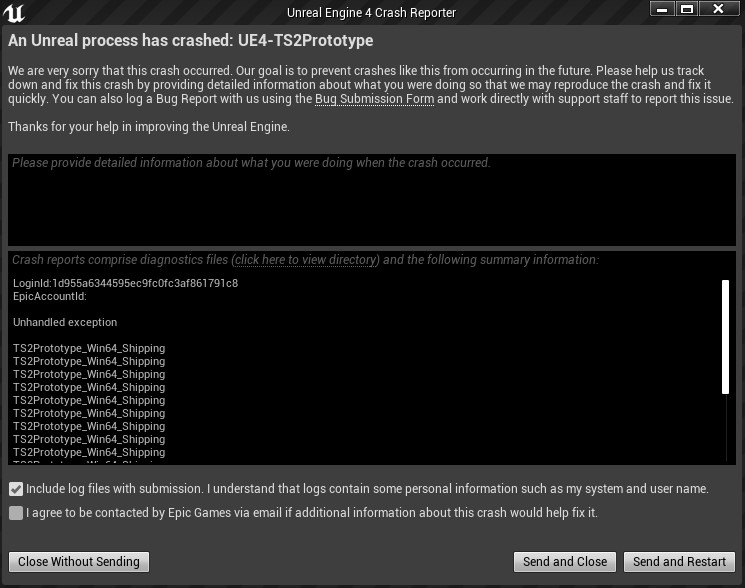Select the LoginId line in summary

point(125,283)
